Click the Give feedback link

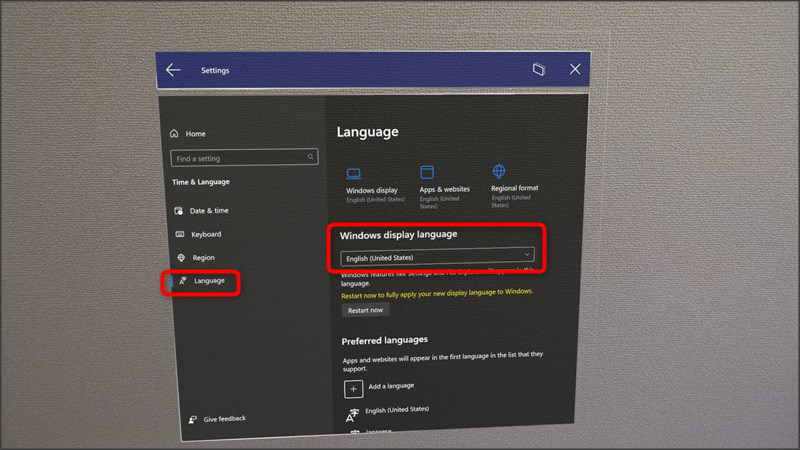[x=224, y=419]
